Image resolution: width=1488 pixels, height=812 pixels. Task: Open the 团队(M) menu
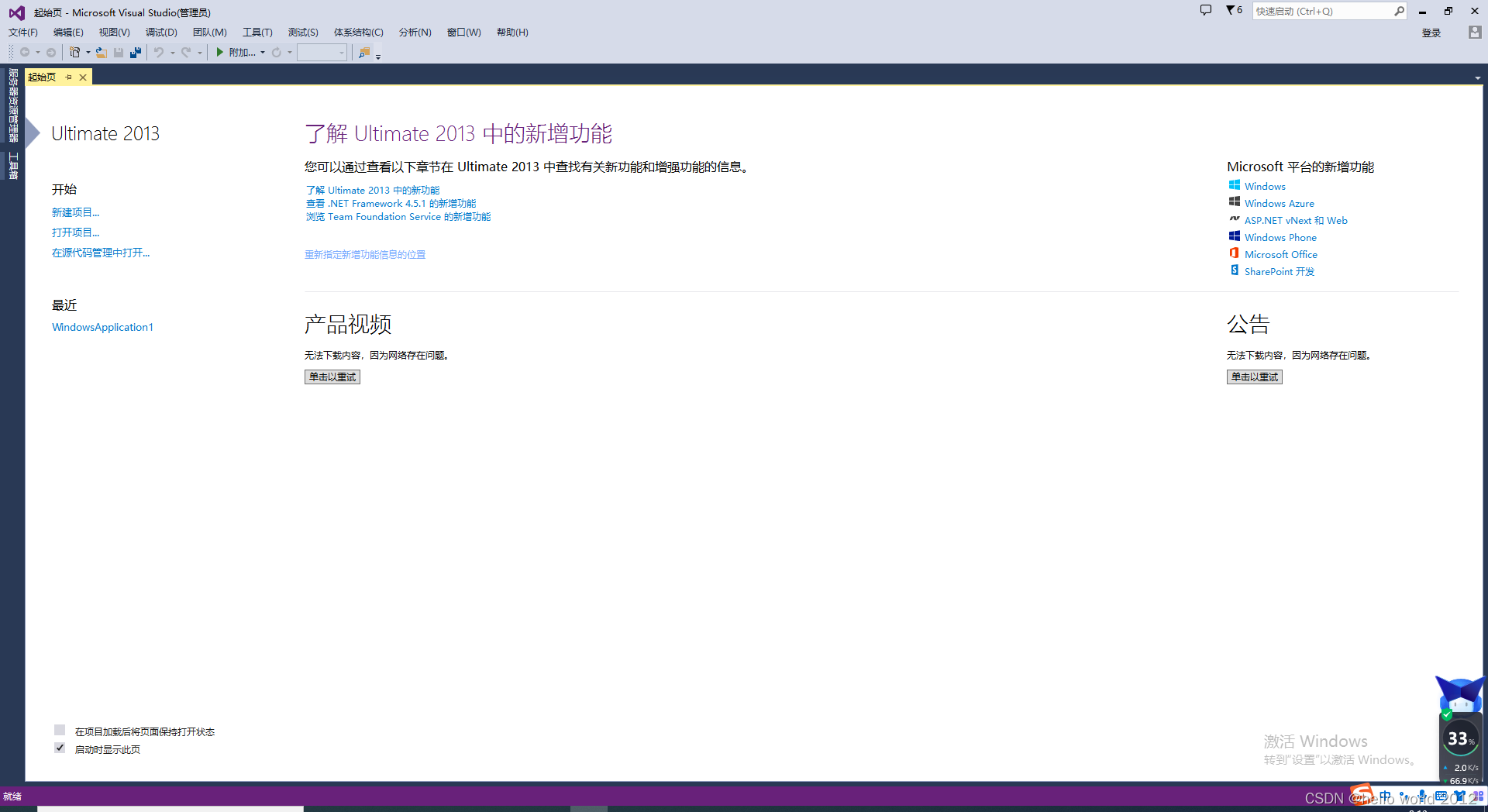click(x=210, y=33)
